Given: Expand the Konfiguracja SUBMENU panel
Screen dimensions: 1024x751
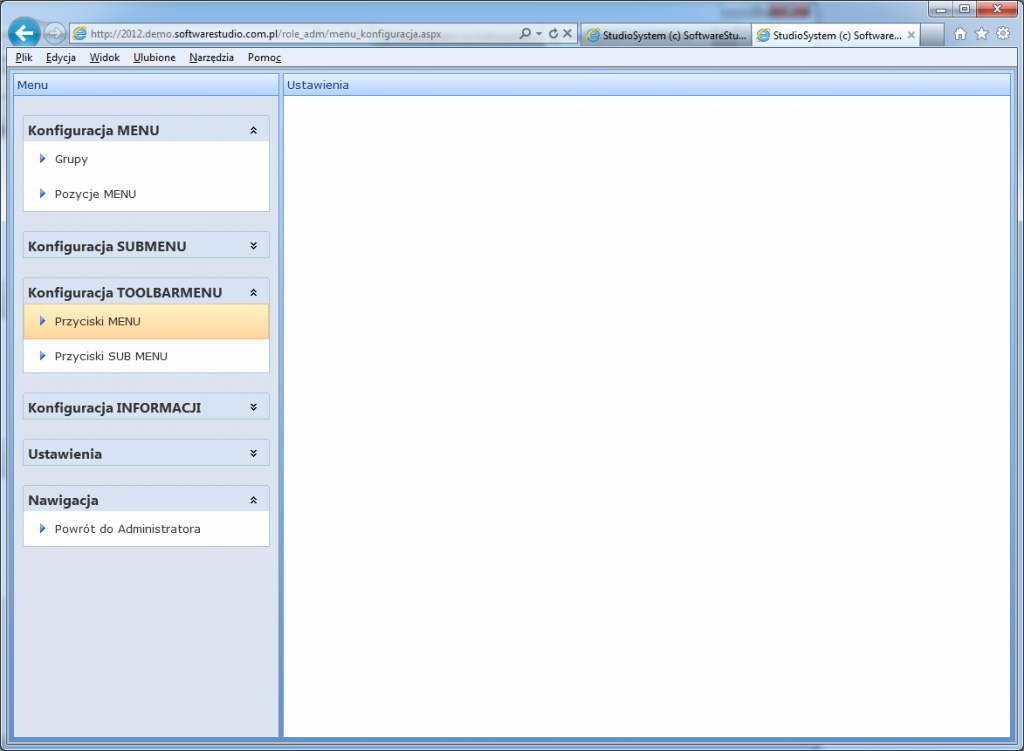Looking at the screenshot, I should coord(253,246).
